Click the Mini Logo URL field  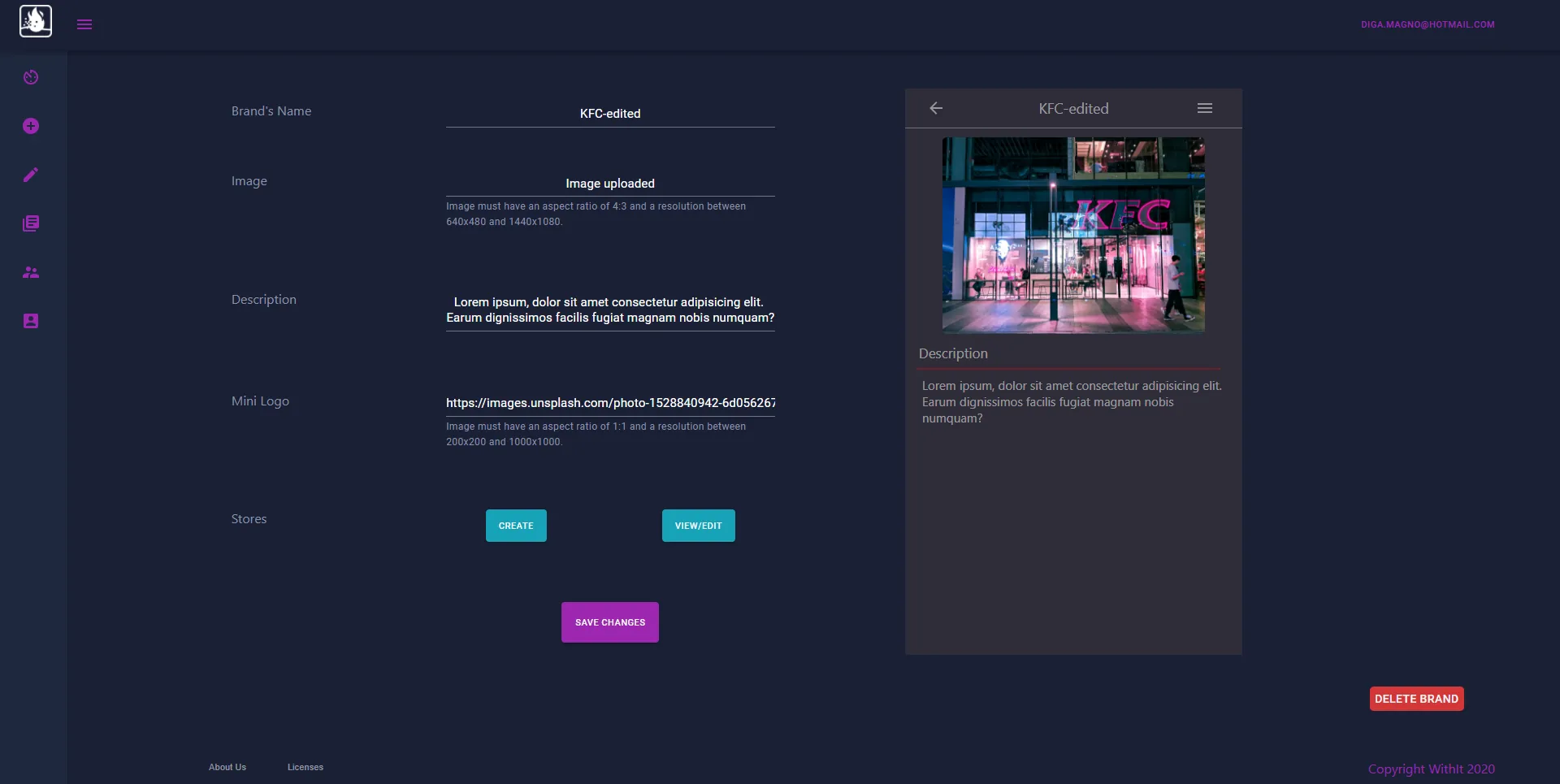610,403
